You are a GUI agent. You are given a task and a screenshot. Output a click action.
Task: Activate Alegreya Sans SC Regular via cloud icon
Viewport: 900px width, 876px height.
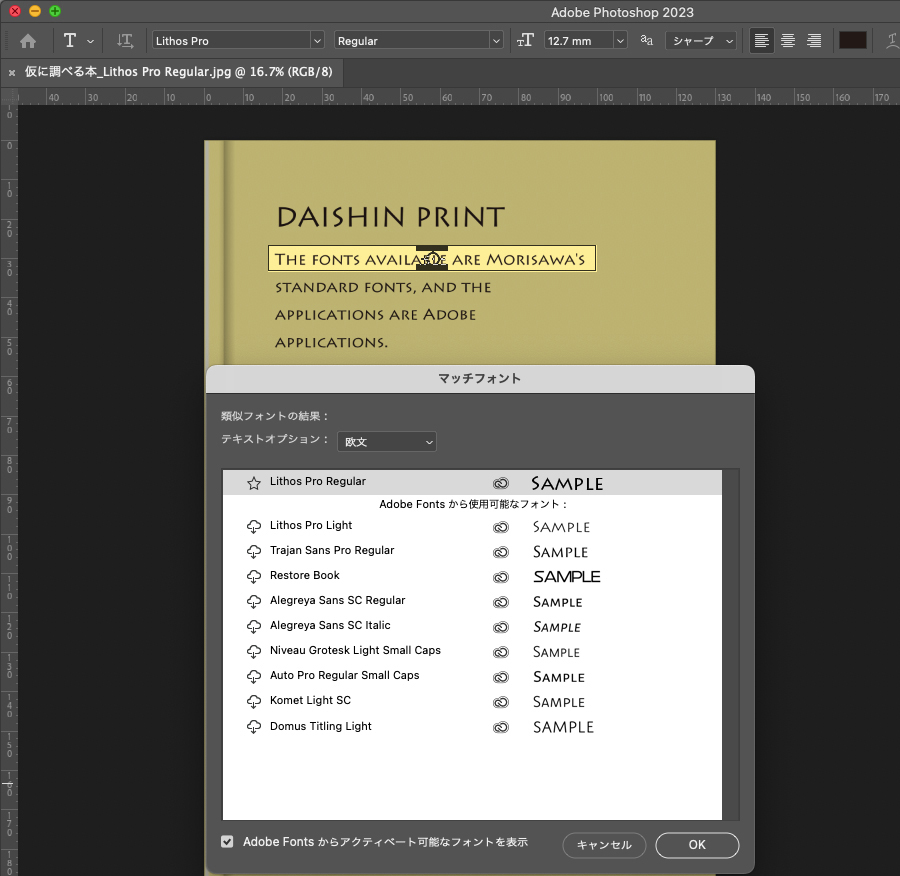254,602
